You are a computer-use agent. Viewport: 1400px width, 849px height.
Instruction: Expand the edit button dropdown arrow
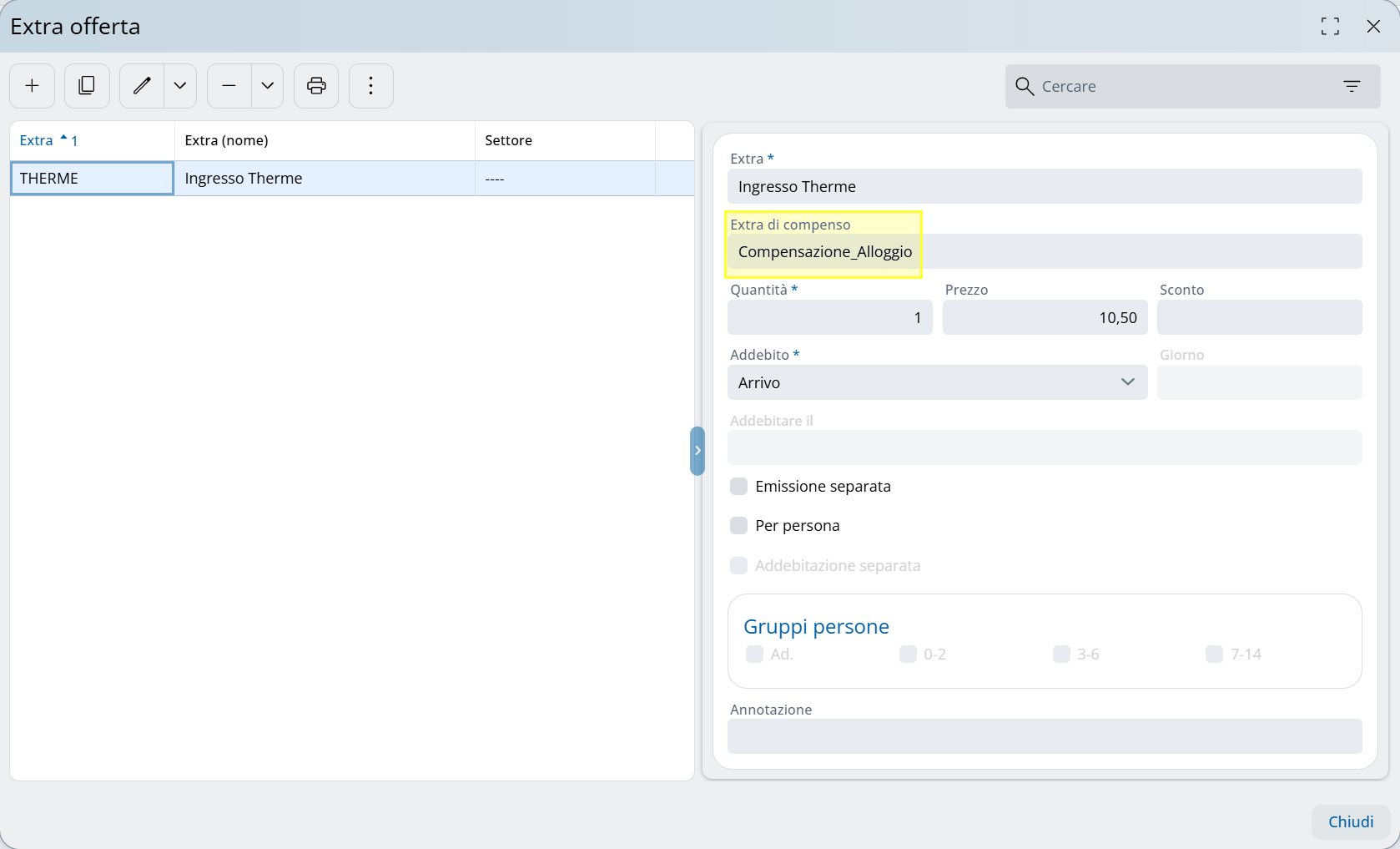point(180,86)
